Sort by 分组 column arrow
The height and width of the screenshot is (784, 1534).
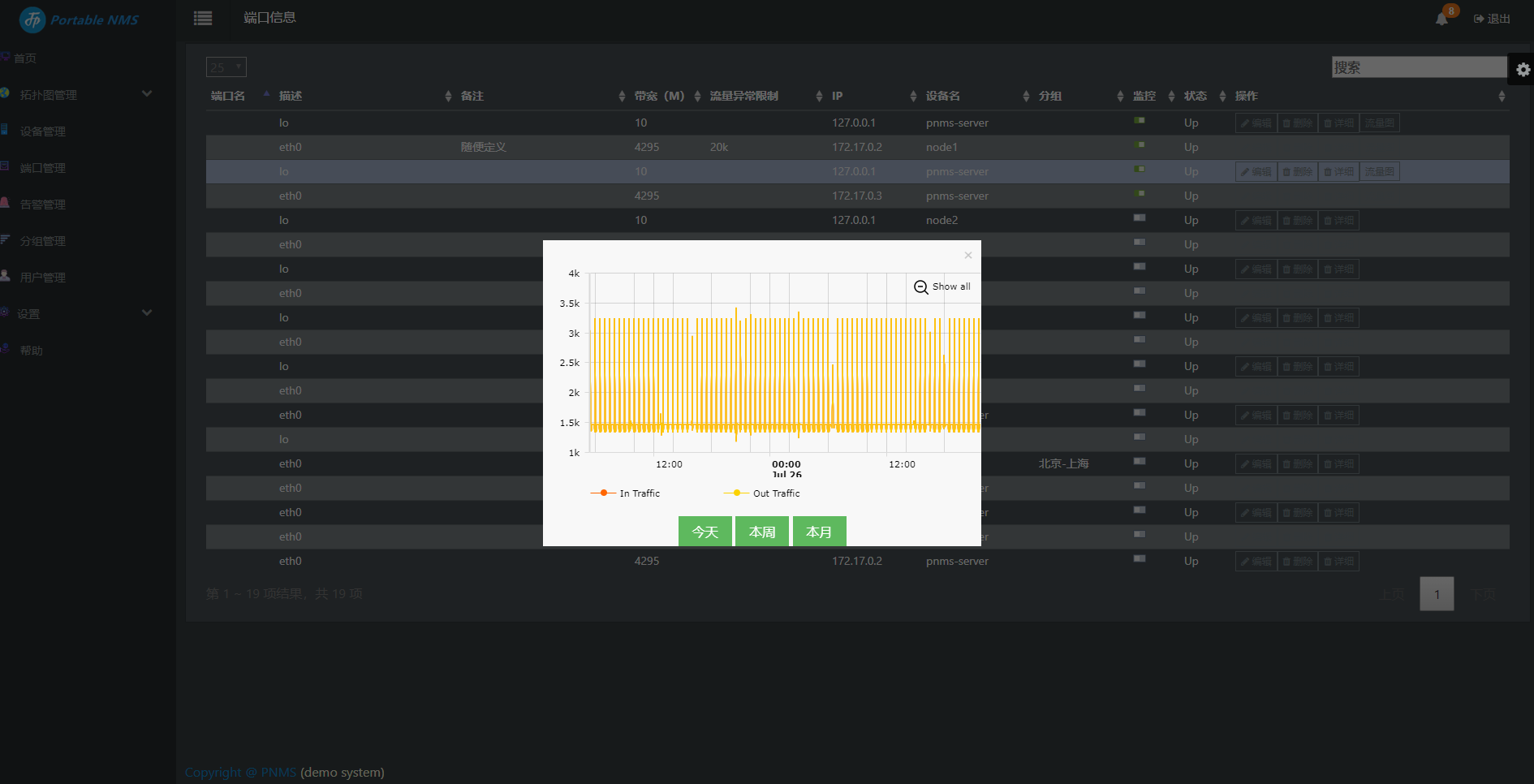[1120, 97]
